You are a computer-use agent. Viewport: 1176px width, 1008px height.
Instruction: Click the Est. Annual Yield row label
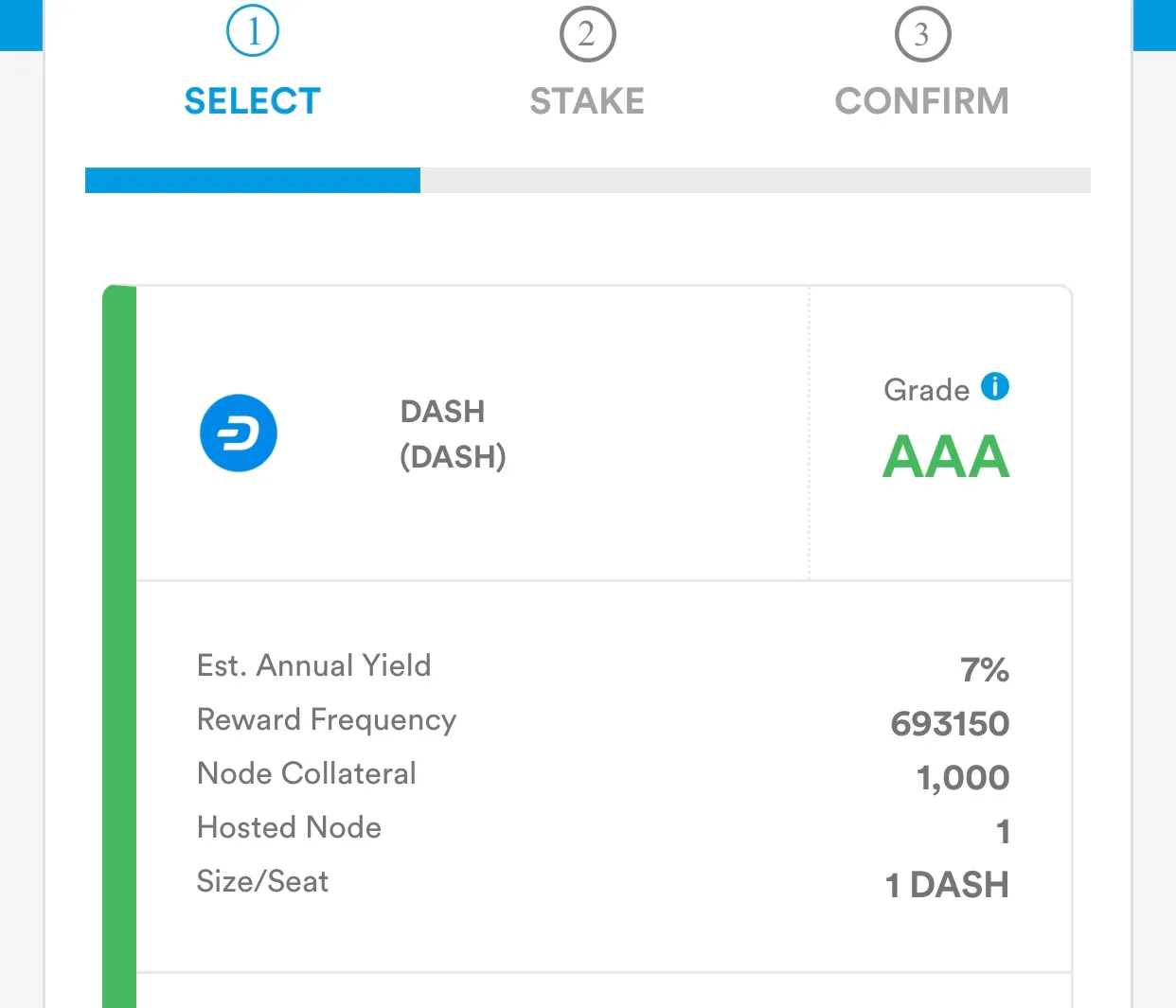click(x=313, y=665)
